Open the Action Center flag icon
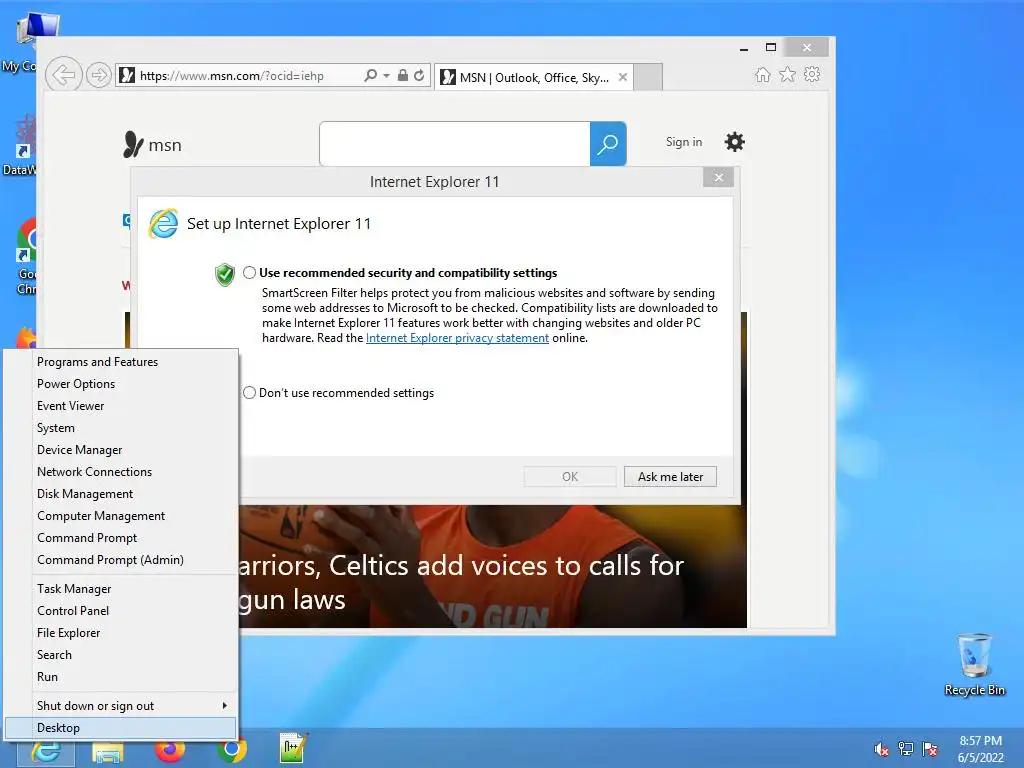 930,749
